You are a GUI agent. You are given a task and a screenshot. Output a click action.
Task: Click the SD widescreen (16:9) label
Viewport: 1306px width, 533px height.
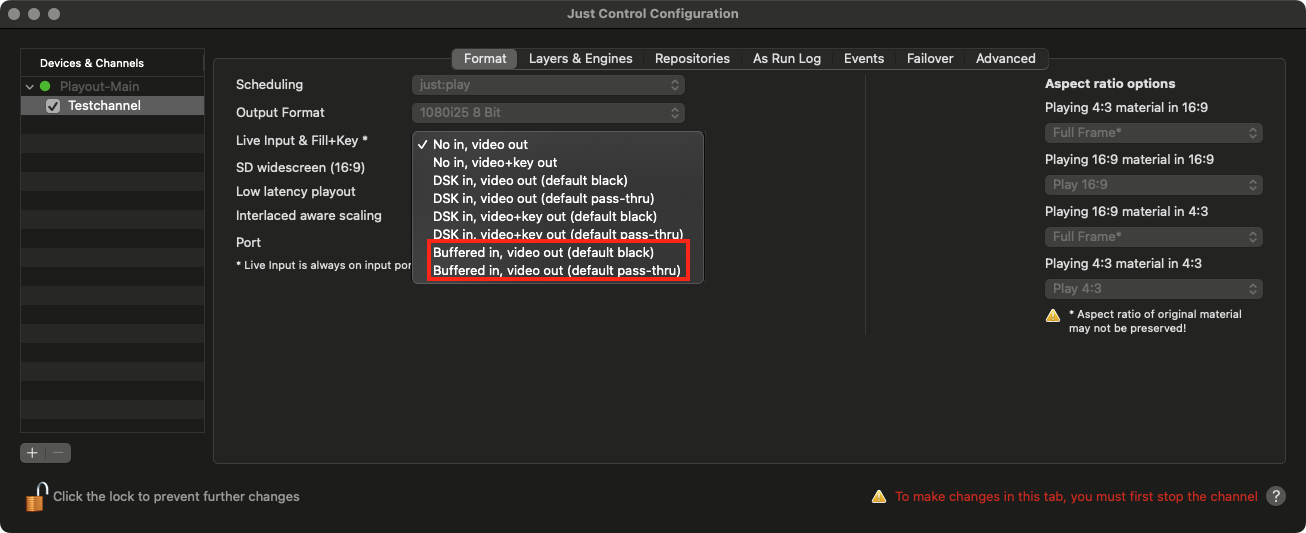click(300, 167)
